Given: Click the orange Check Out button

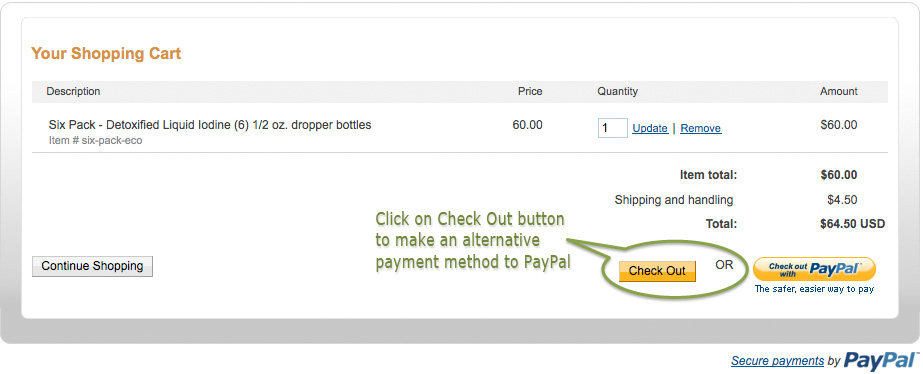Looking at the screenshot, I should point(657,271).
